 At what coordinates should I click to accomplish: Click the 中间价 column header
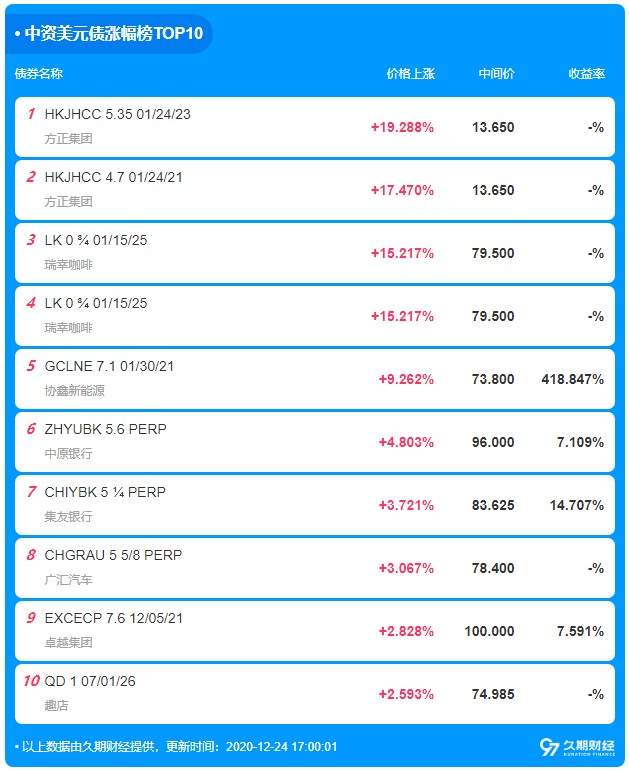496,74
